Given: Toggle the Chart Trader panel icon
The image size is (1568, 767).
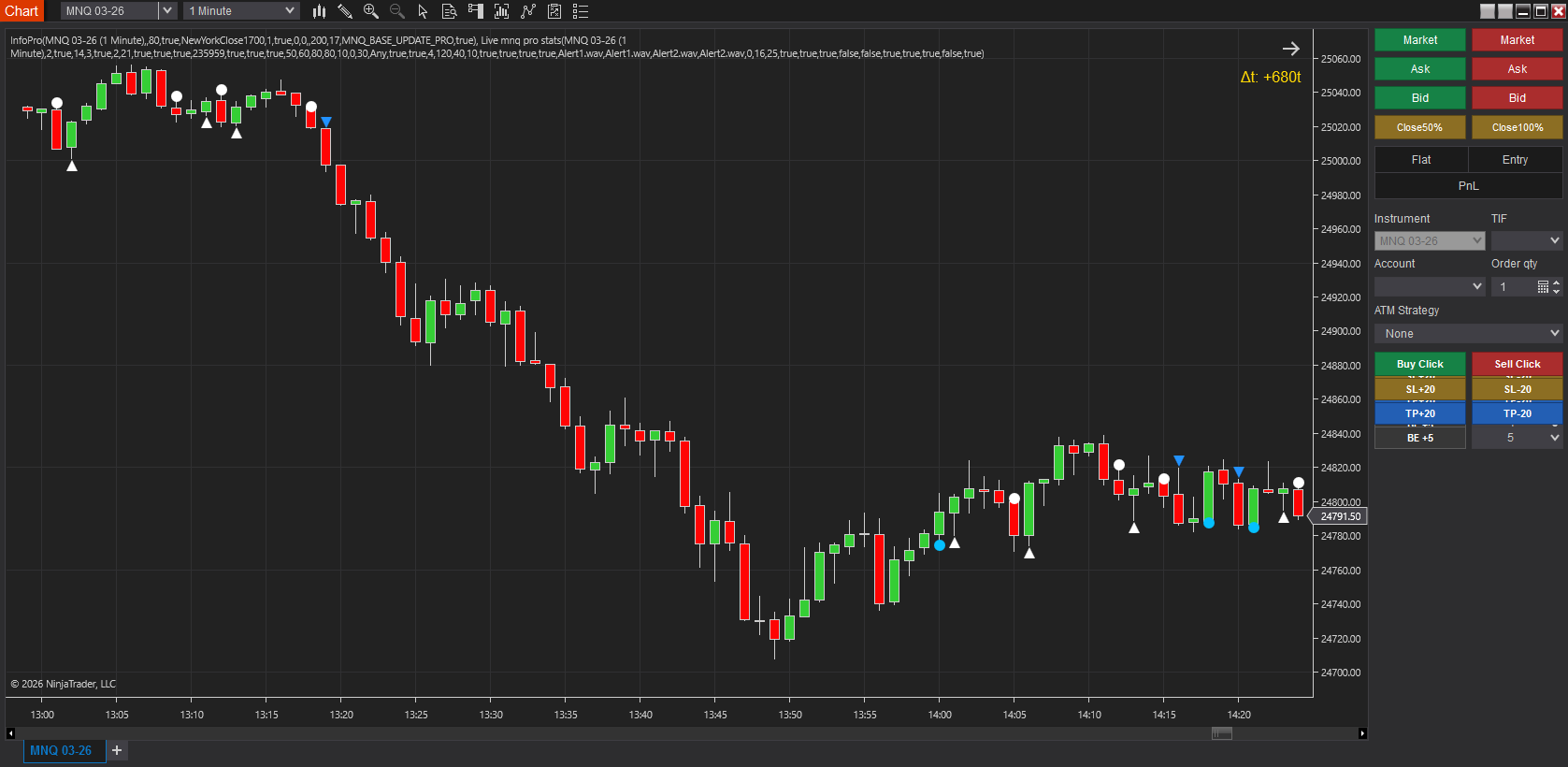Looking at the screenshot, I should point(475,11).
